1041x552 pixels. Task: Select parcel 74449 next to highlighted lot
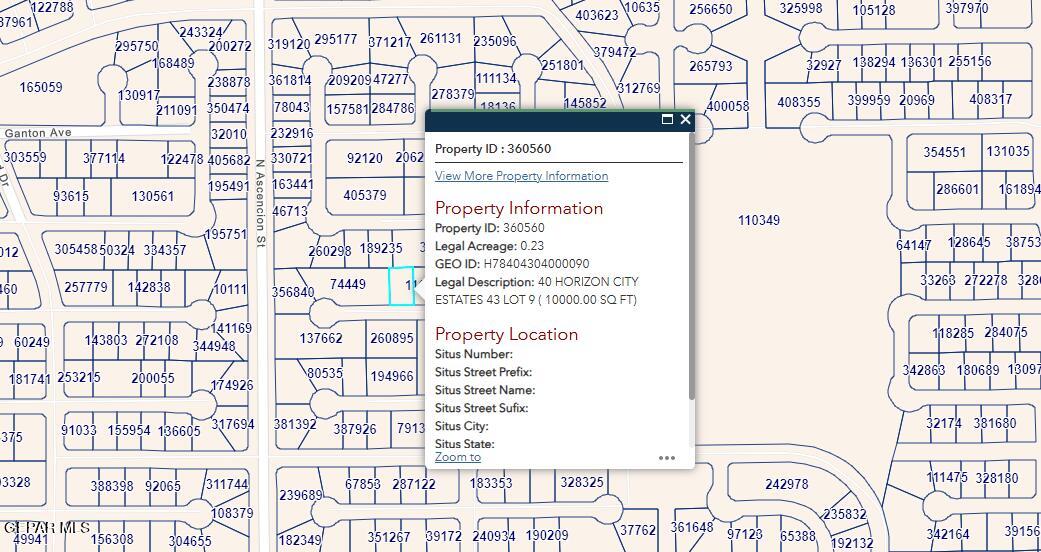click(348, 284)
